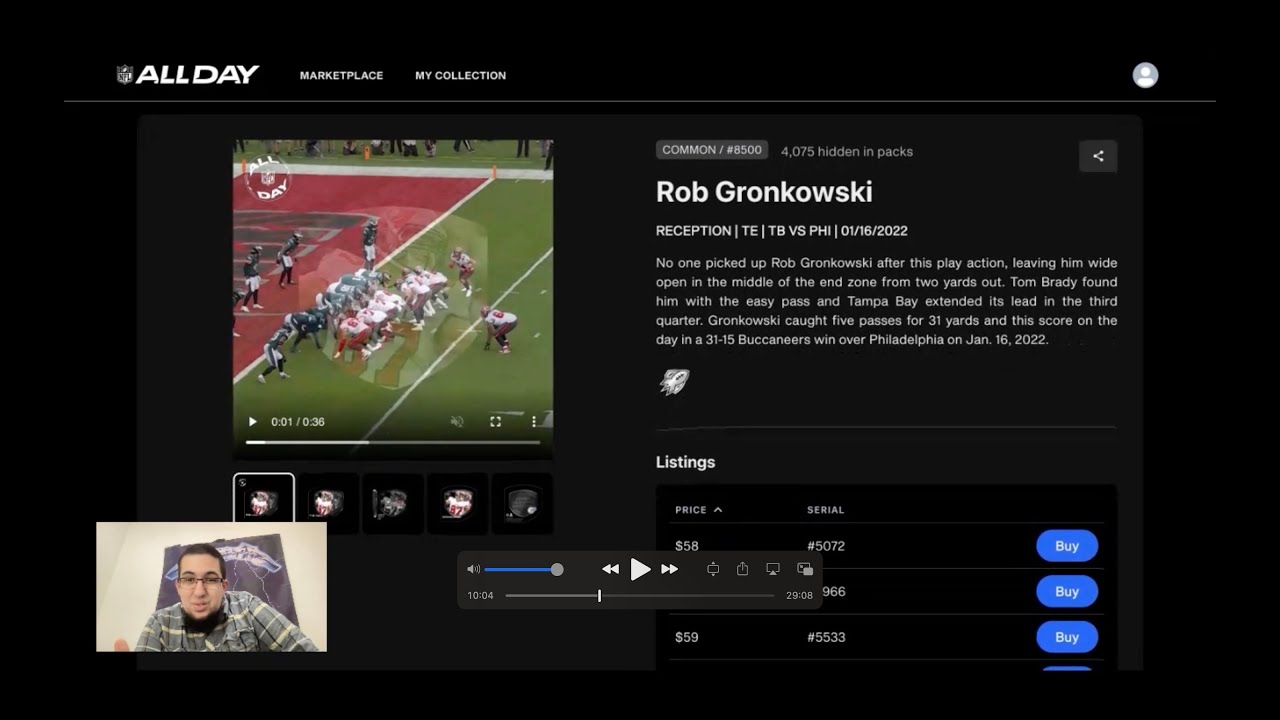The height and width of the screenshot is (720, 1280).
Task: Click the 29:08 QuickTime total time label
Action: pyautogui.click(x=799, y=595)
